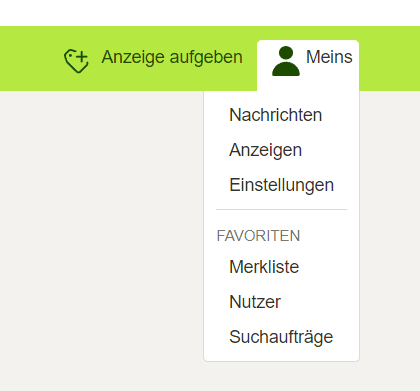Open the Merkliste favorites entry

(264, 267)
